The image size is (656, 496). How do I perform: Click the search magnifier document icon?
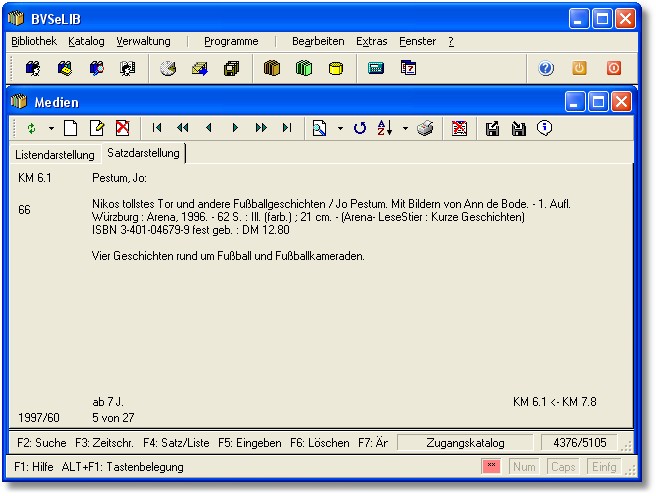coord(319,128)
